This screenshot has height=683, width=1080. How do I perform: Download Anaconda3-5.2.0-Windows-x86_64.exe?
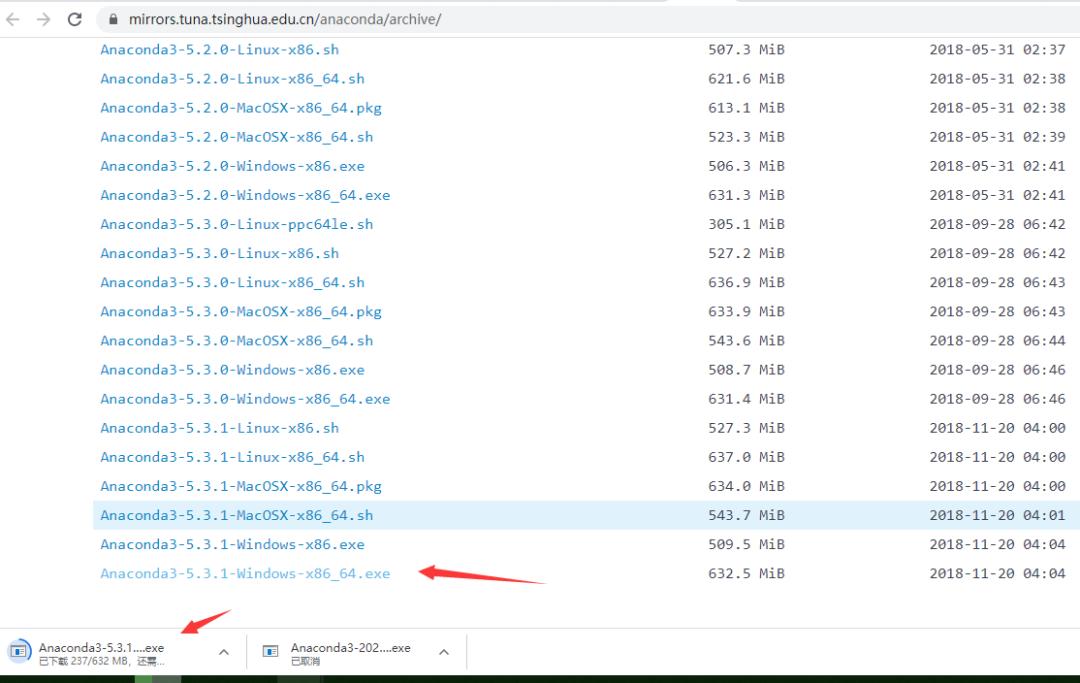click(245, 195)
